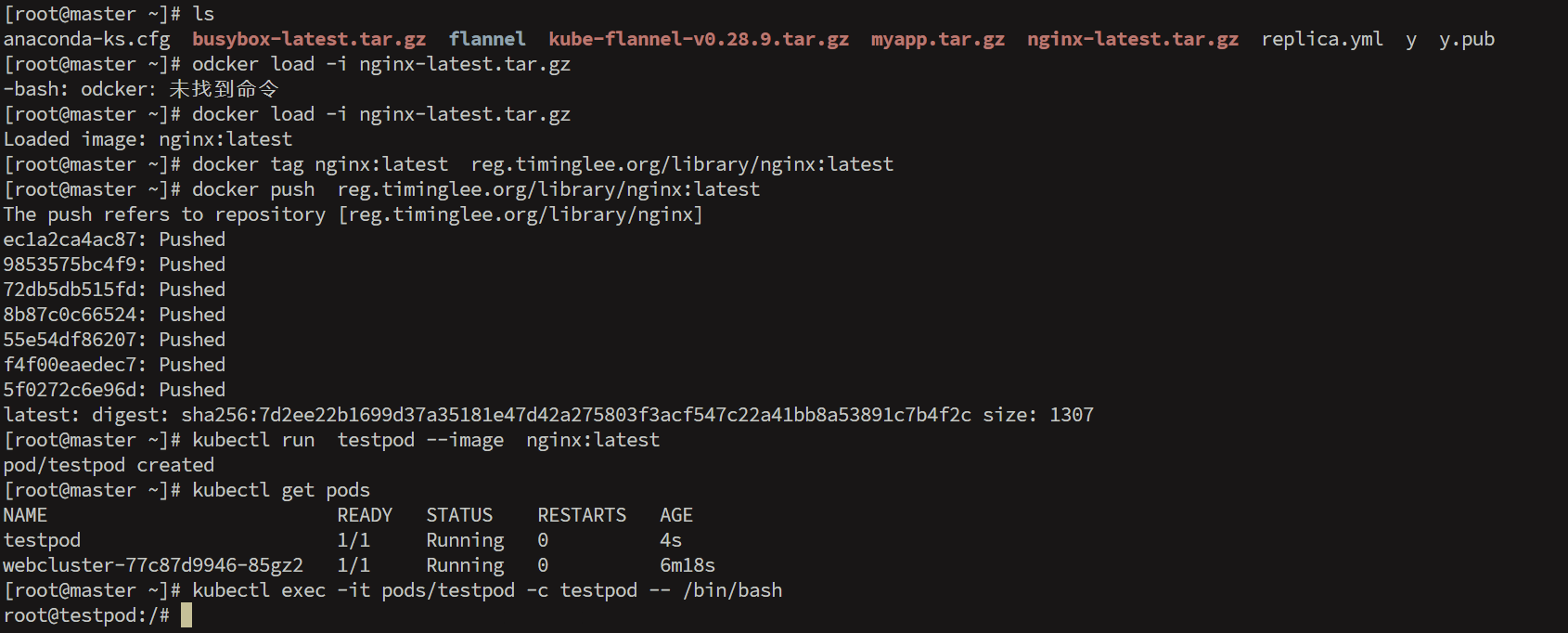Click the sha256 digest string

click(x=576, y=415)
